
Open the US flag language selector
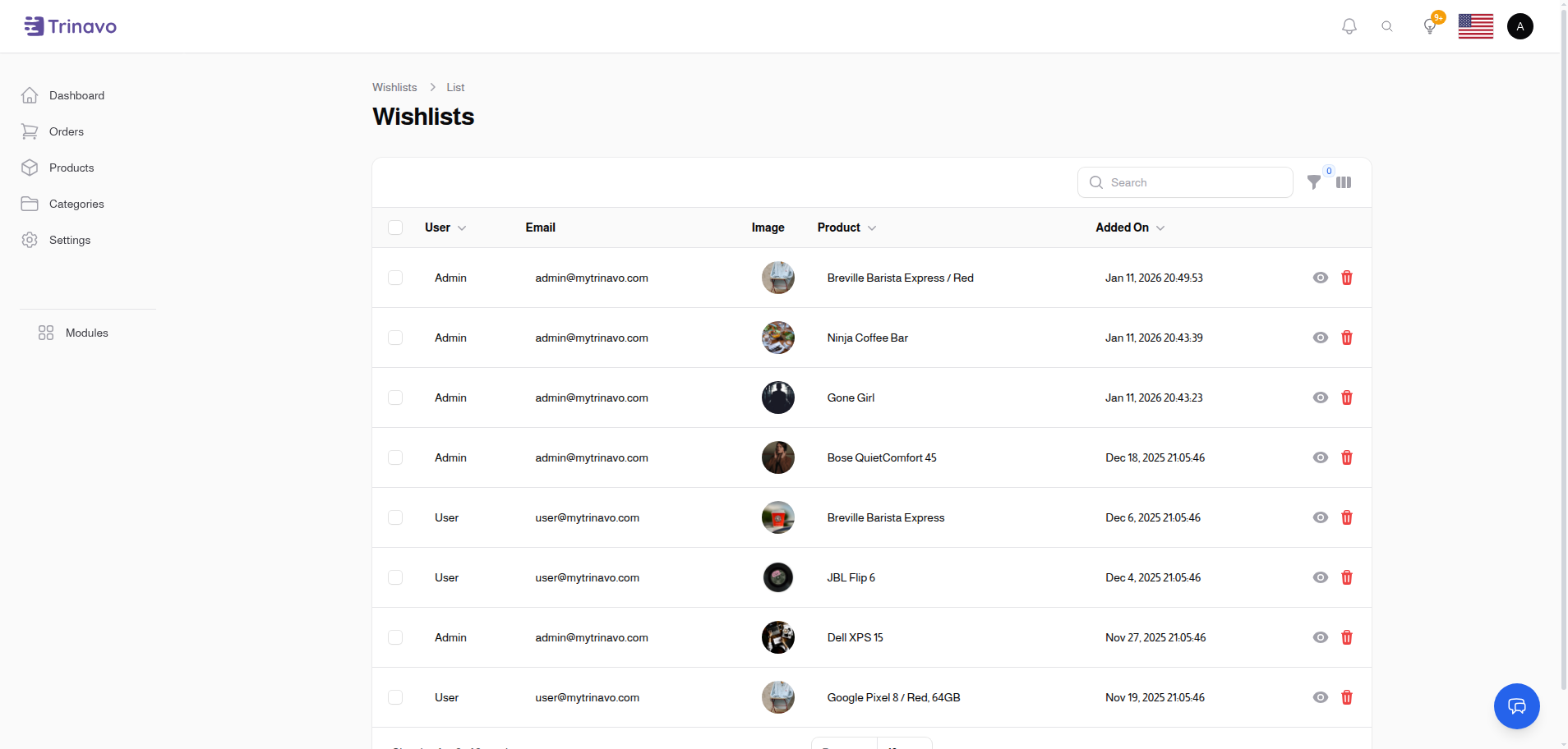coord(1475,26)
